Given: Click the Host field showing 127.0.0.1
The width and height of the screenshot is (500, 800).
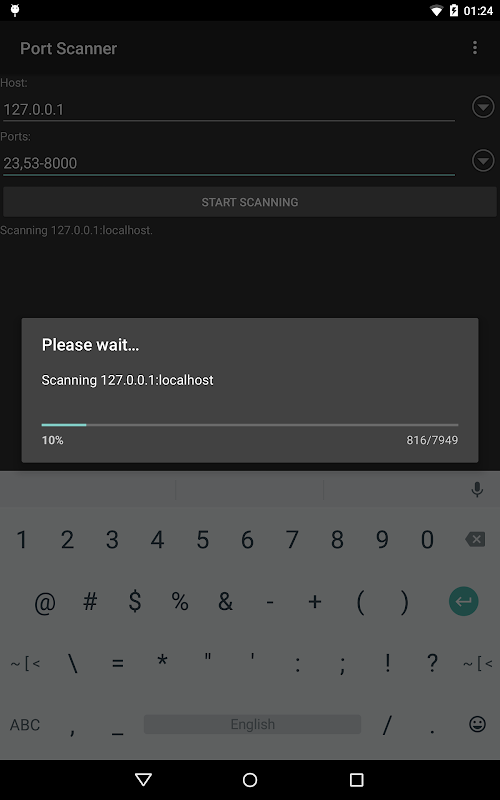Looking at the screenshot, I should pos(229,109).
